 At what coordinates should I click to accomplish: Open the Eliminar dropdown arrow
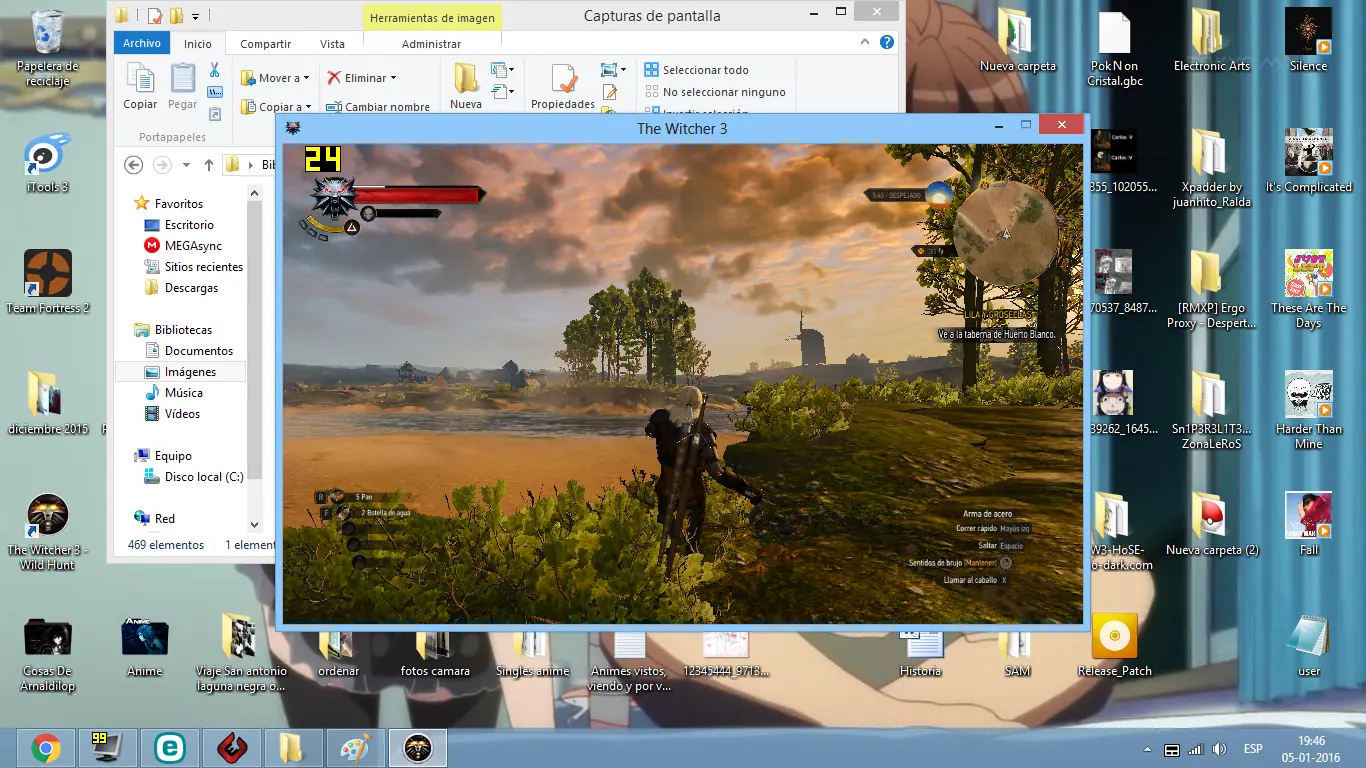click(x=393, y=78)
